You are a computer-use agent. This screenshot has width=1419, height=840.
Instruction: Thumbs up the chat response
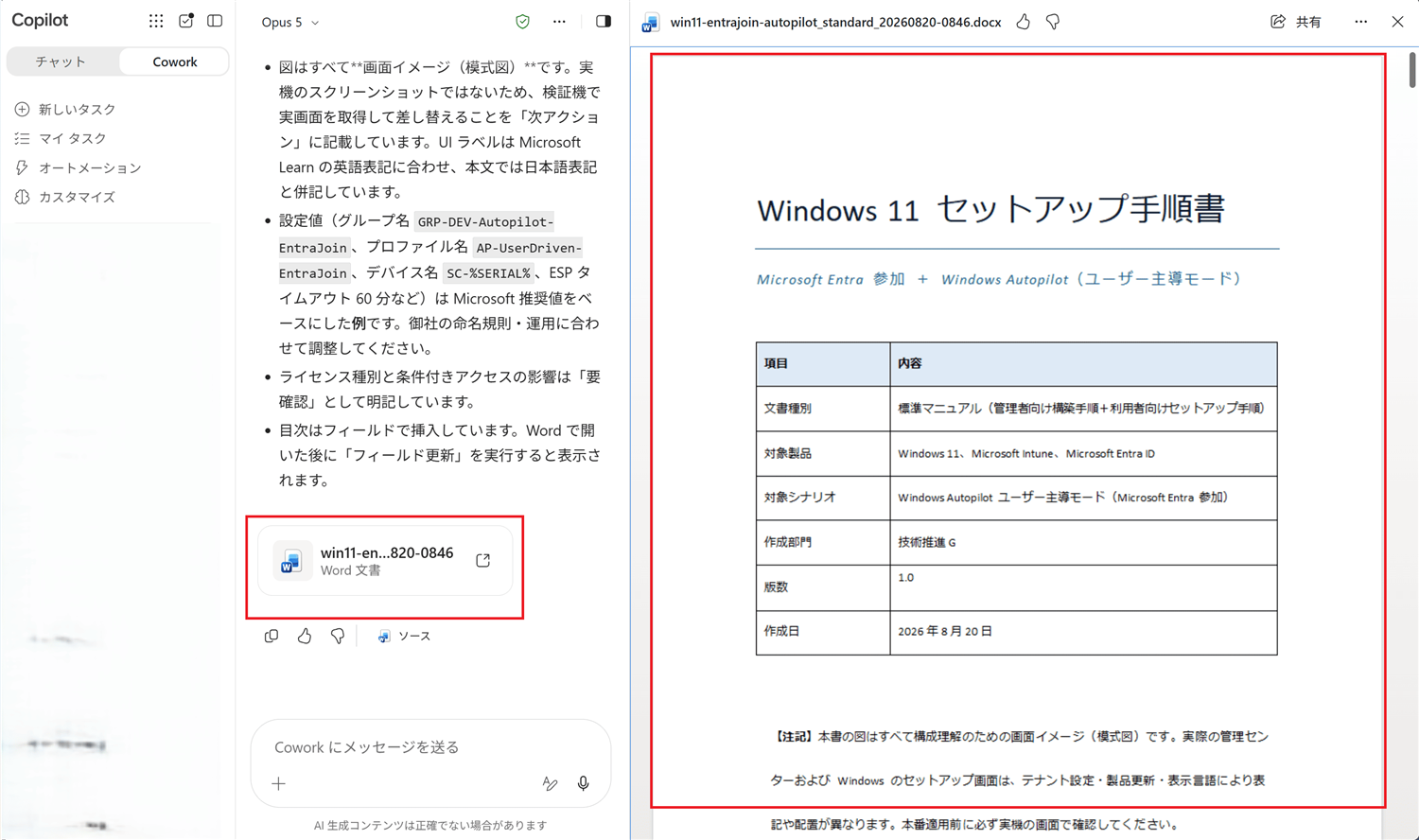305,636
